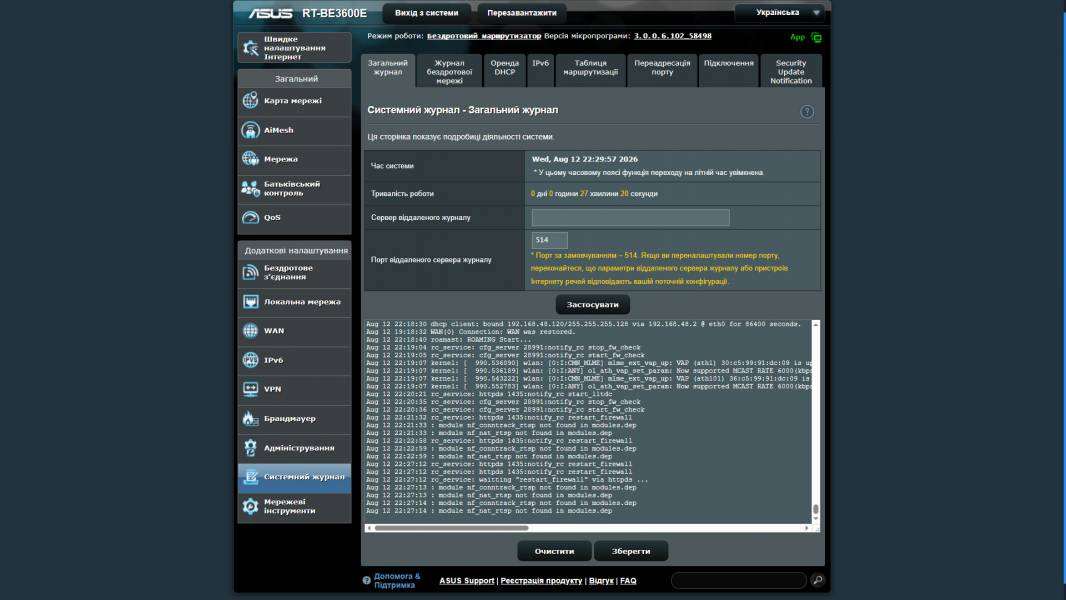Switch to Оренда DHCP tab

coord(504,71)
